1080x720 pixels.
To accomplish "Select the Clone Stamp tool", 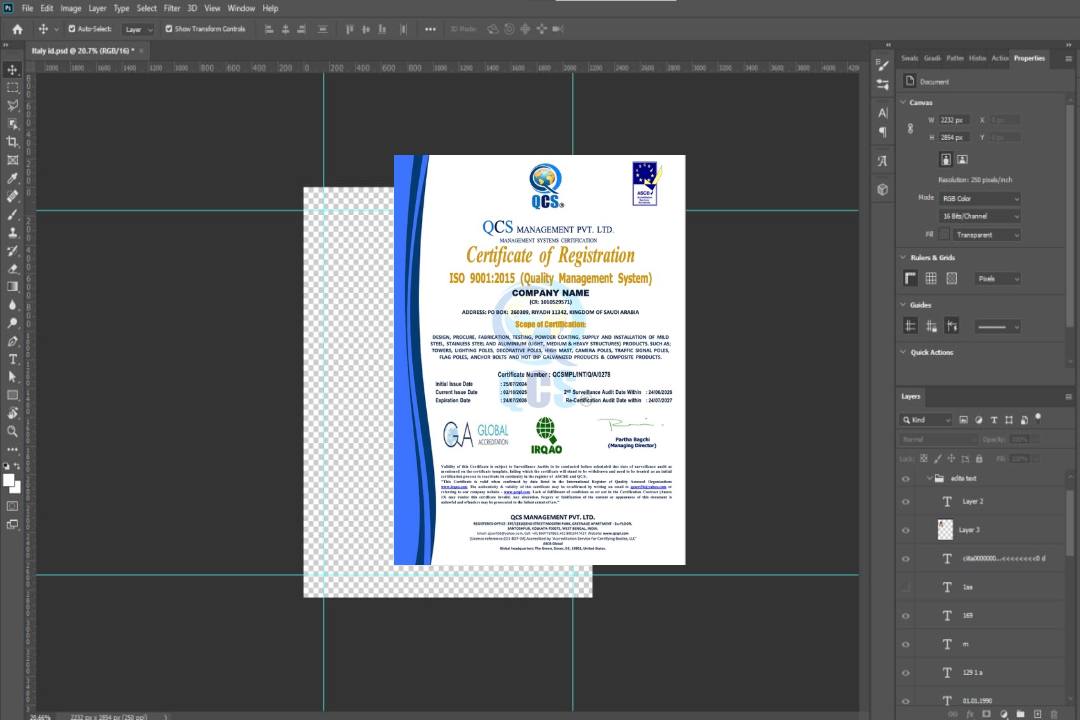I will point(12,233).
